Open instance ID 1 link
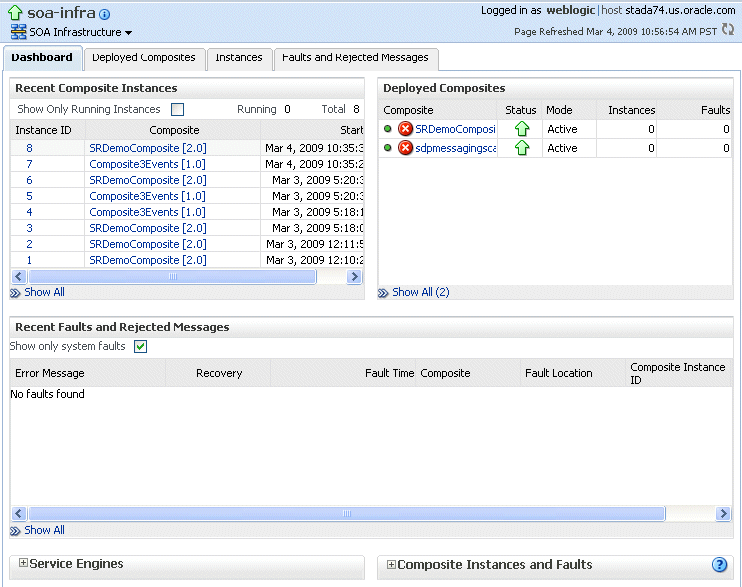This screenshot has height=587, width=742. (x=29, y=260)
